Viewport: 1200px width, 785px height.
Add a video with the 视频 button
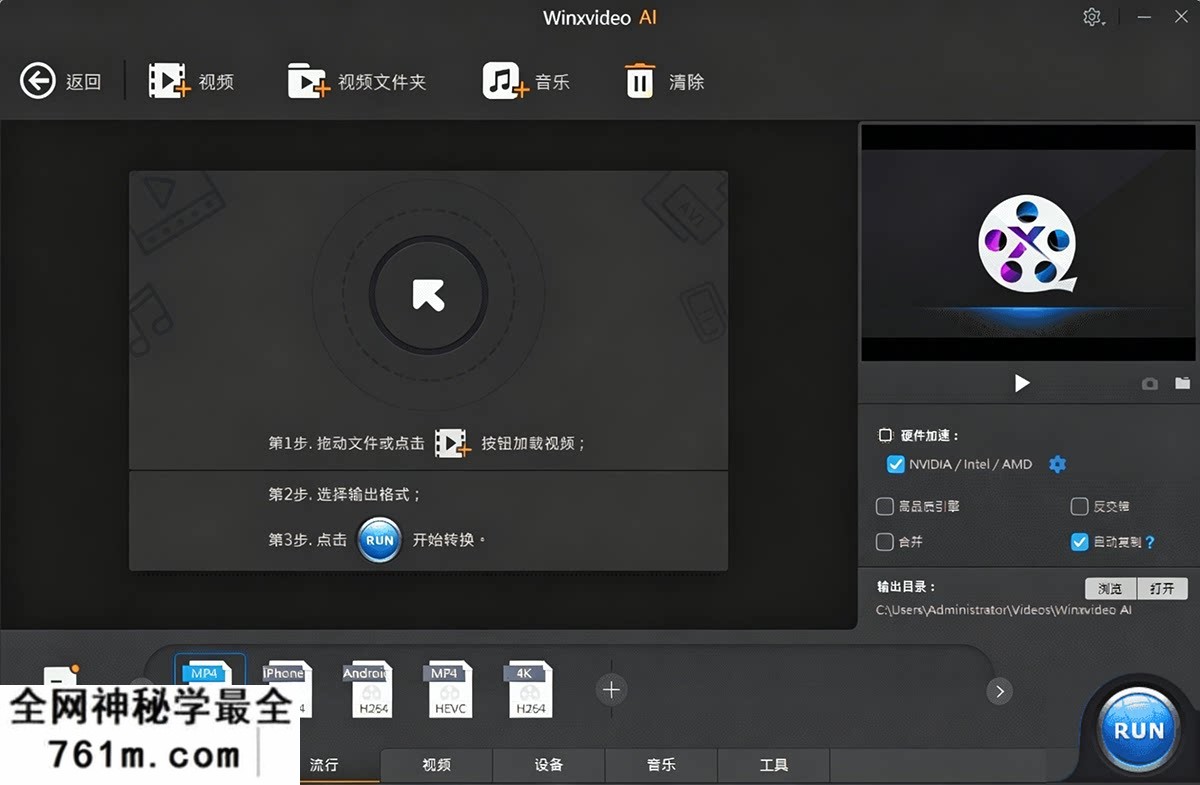191,81
